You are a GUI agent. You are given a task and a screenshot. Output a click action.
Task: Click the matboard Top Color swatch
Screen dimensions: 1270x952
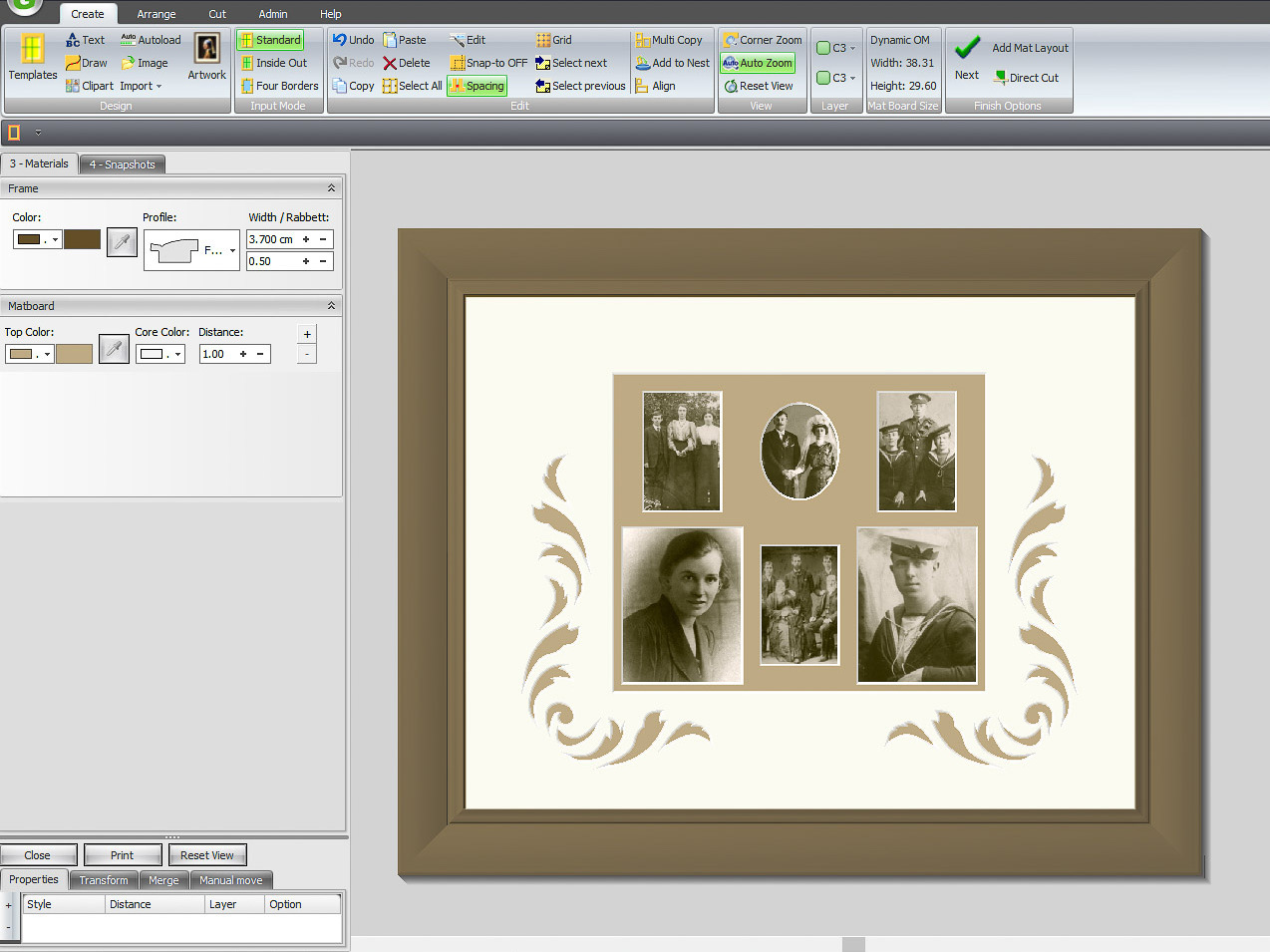(74, 354)
